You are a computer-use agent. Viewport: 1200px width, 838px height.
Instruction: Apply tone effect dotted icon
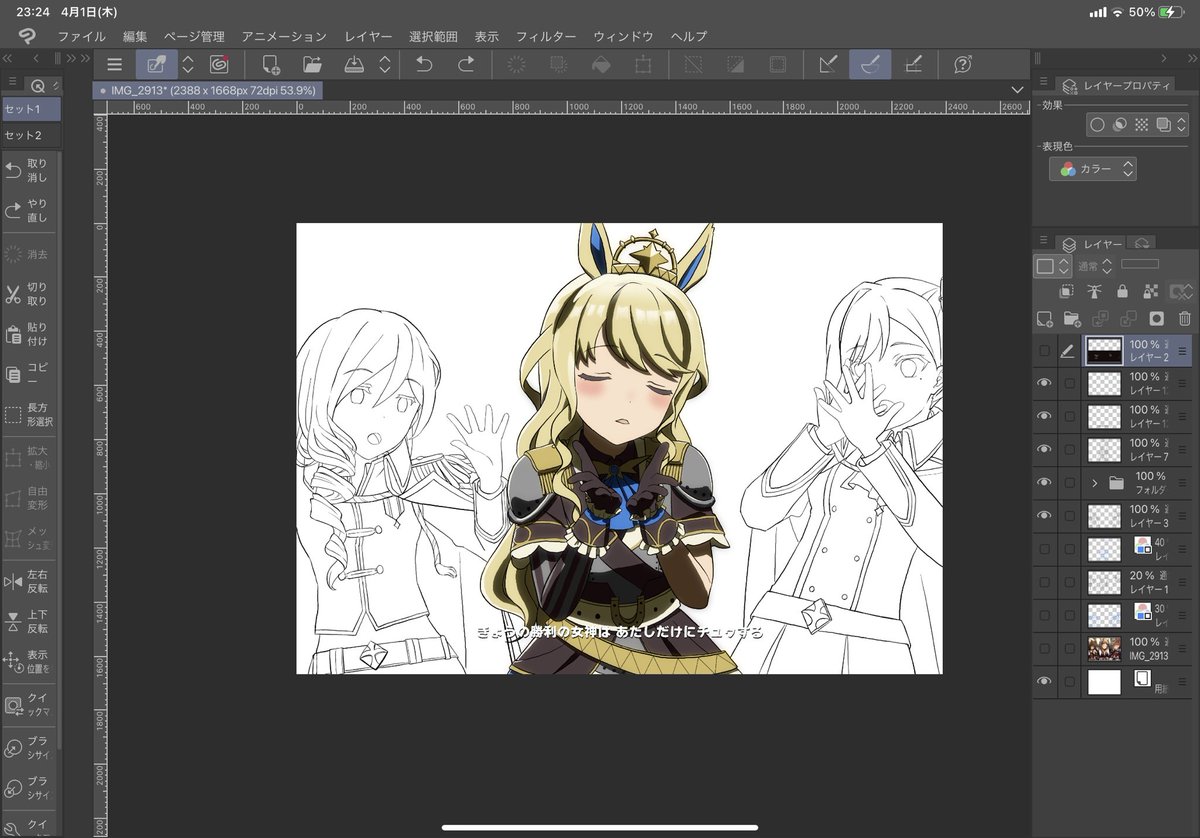(x=1141, y=125)
